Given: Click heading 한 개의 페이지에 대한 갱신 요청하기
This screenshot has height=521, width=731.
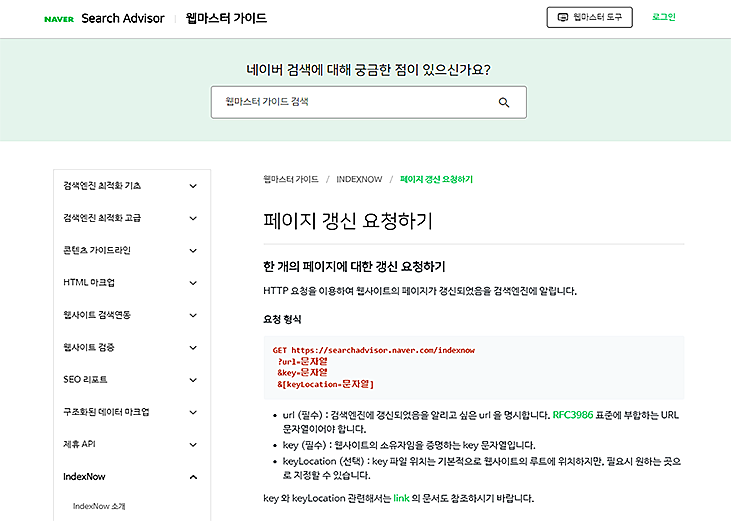Looking at the screenshot, I should 354,267.
